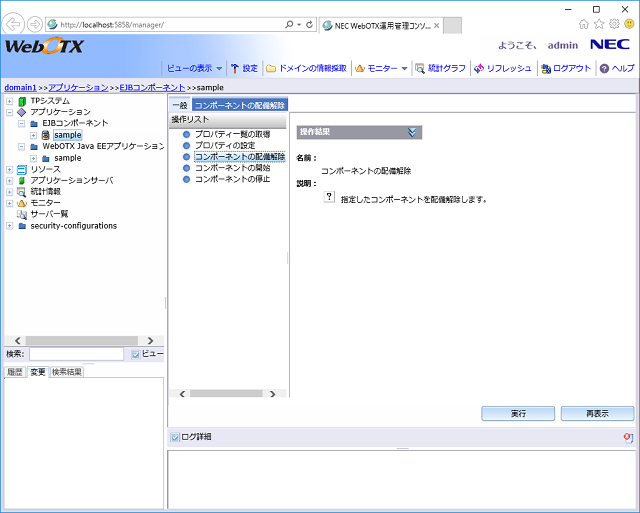The image size is (640, 513).
Task: Expand the TPシステム tree node
Action: (9, 101)
